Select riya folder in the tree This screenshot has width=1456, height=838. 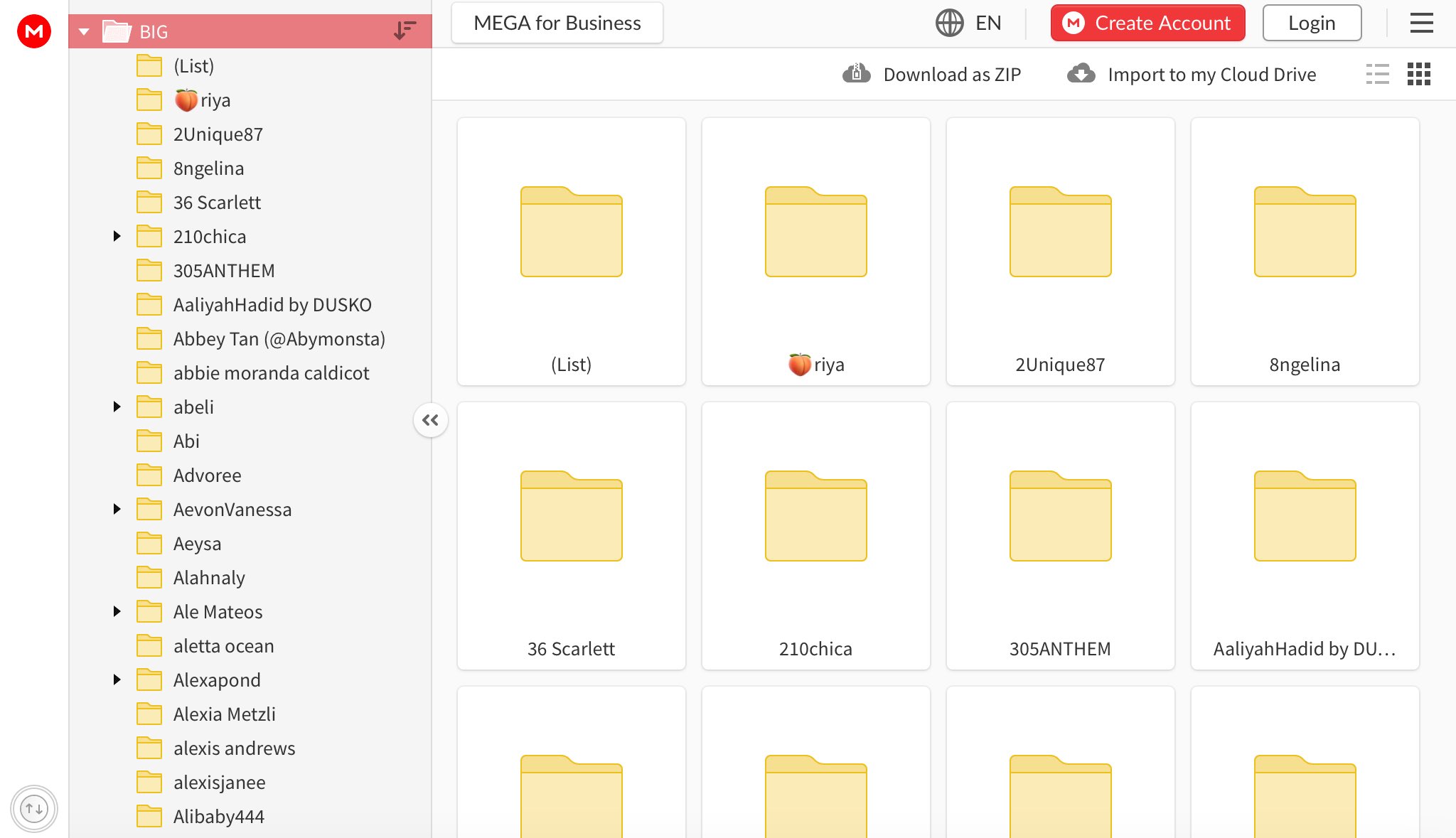click(x=250, y=100)
